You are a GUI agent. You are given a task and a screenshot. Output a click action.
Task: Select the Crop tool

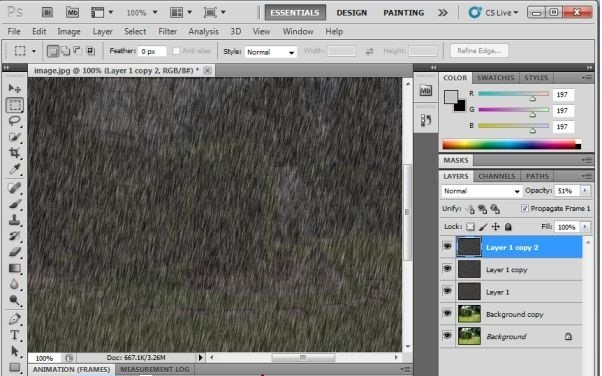click(15, 153)
